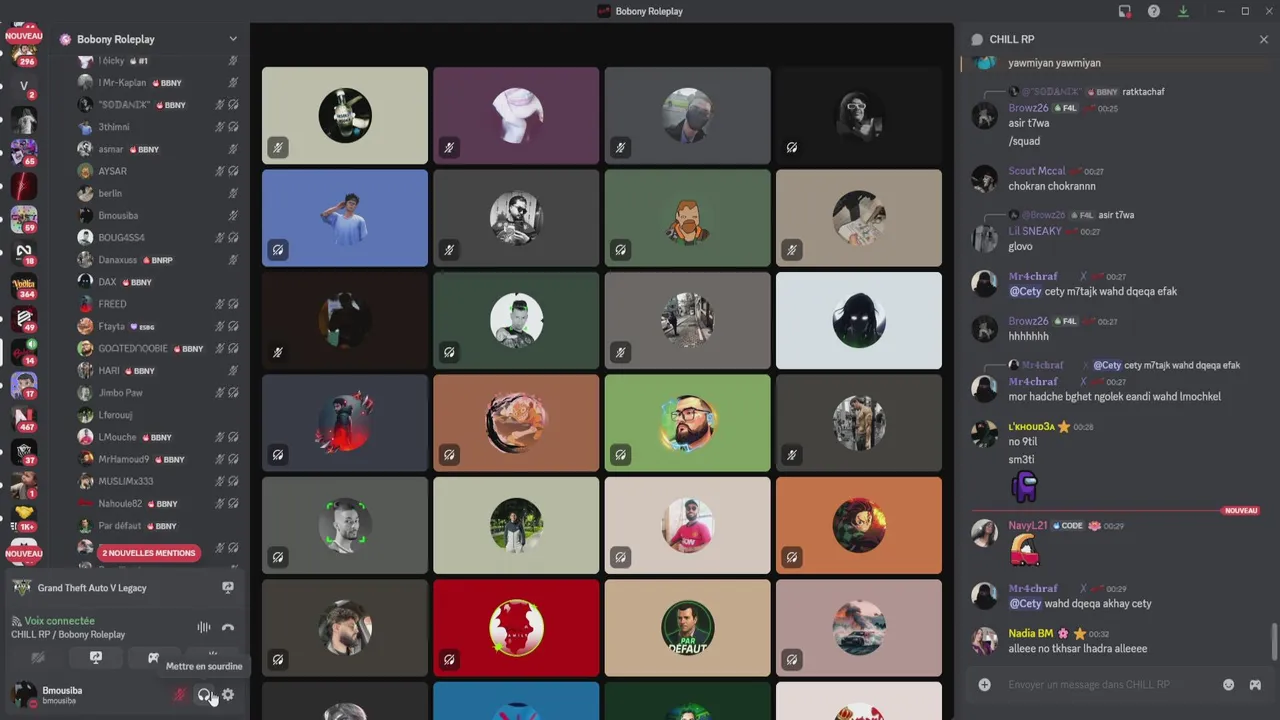Image resolution: width=1280 pixels, height=720 pixels.
Task: Select voice member Jimbo Paw
Action: [x=120, y=393]
